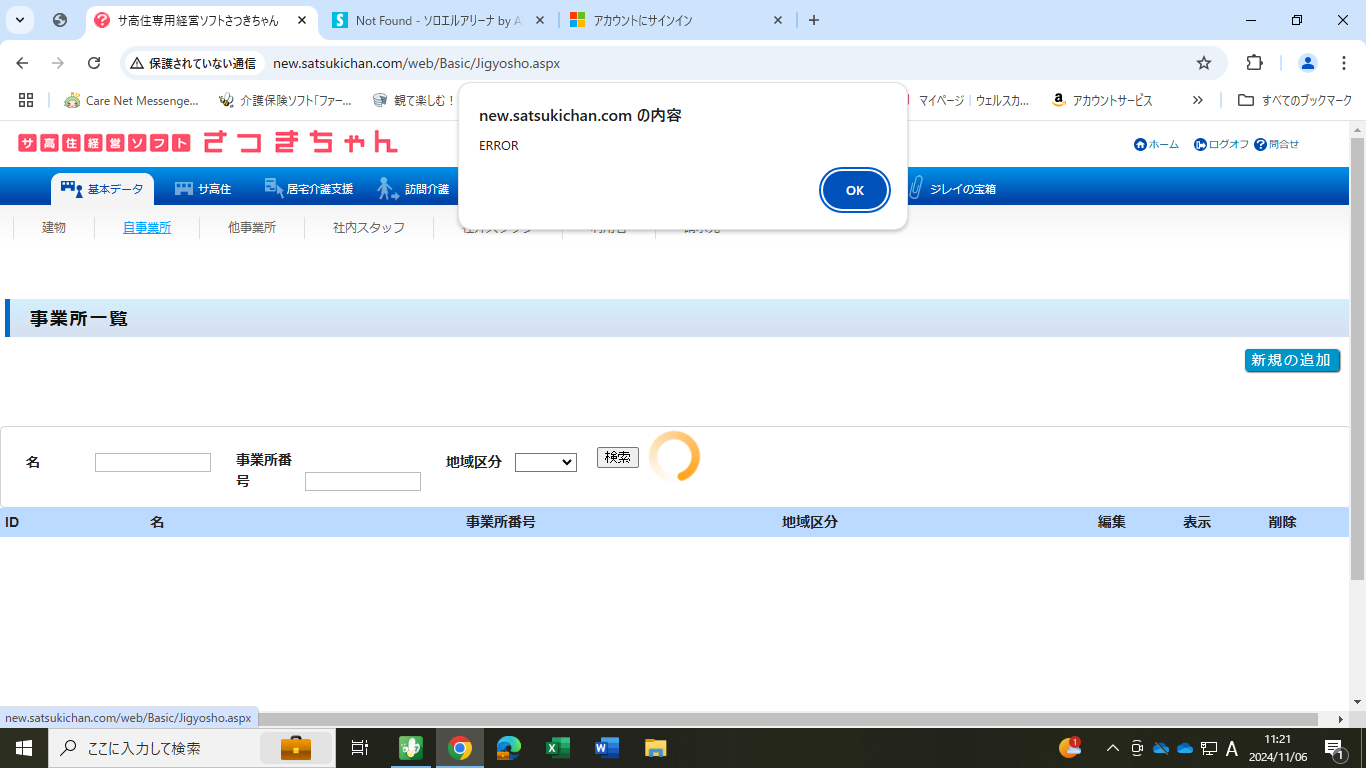Bookmark this page with the star icon
The width and height of the screenshot is (1366, 768).
tap(1204, 63)
